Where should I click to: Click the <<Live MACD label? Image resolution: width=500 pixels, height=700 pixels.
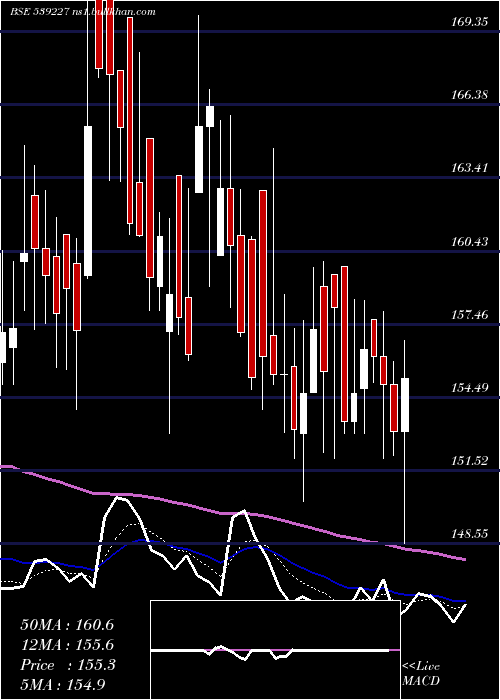click(x=421, y=673)
